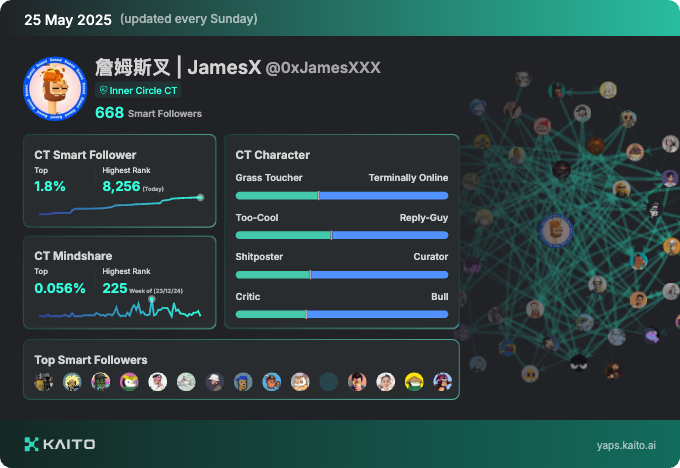
Task: Click the teal-ringed node holding a heart
Action: [556, 91]
